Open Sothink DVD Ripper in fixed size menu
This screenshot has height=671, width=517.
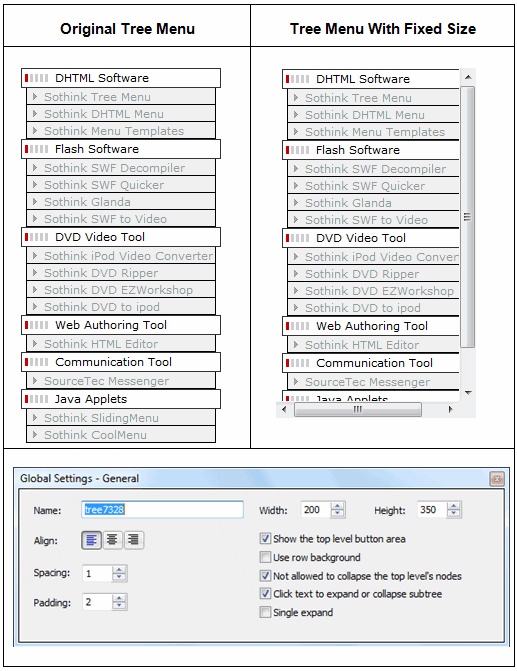[373, 274]
